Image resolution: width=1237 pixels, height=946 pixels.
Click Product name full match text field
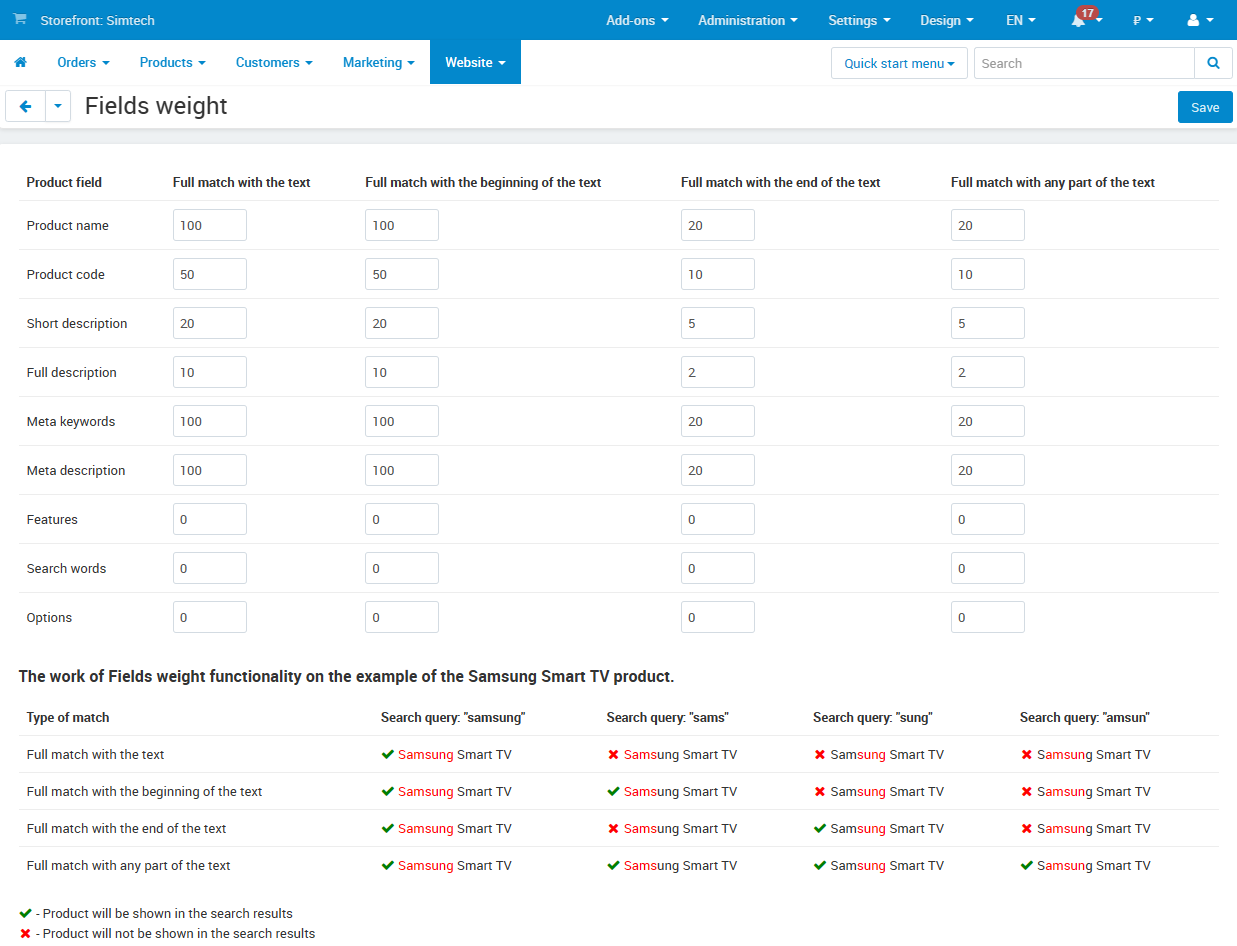tap(210, 225)
